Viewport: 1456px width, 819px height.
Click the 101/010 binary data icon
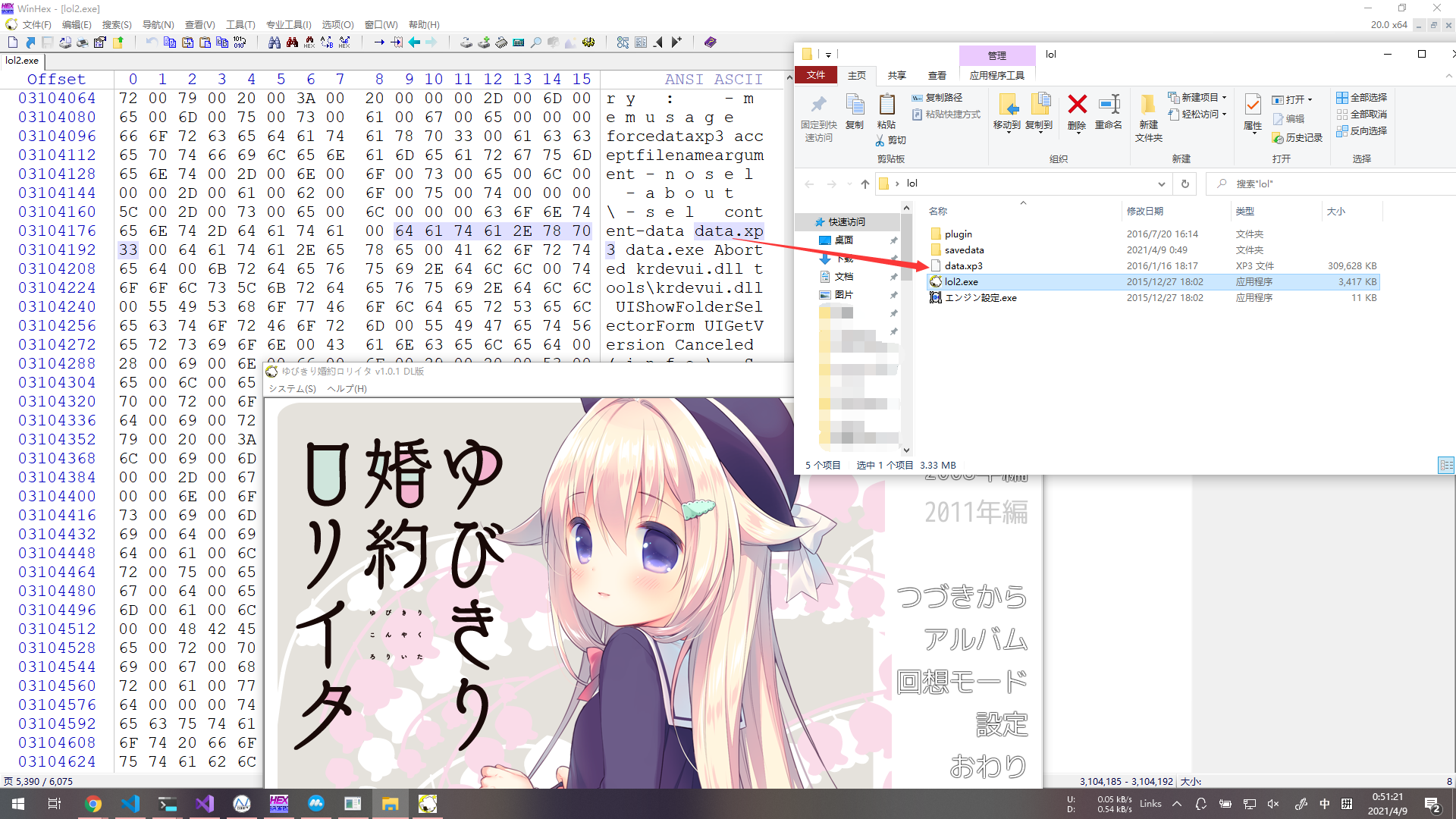[x=240, y=42]
